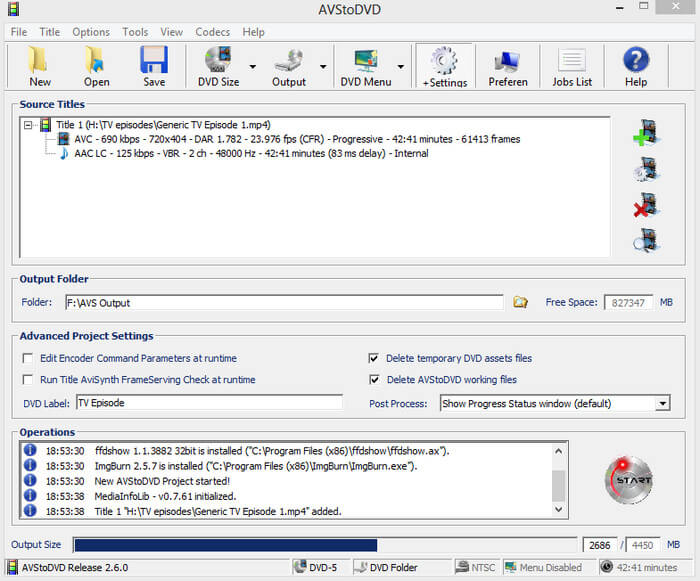Click the Output toolbar icon

click(x=289, y=66)
